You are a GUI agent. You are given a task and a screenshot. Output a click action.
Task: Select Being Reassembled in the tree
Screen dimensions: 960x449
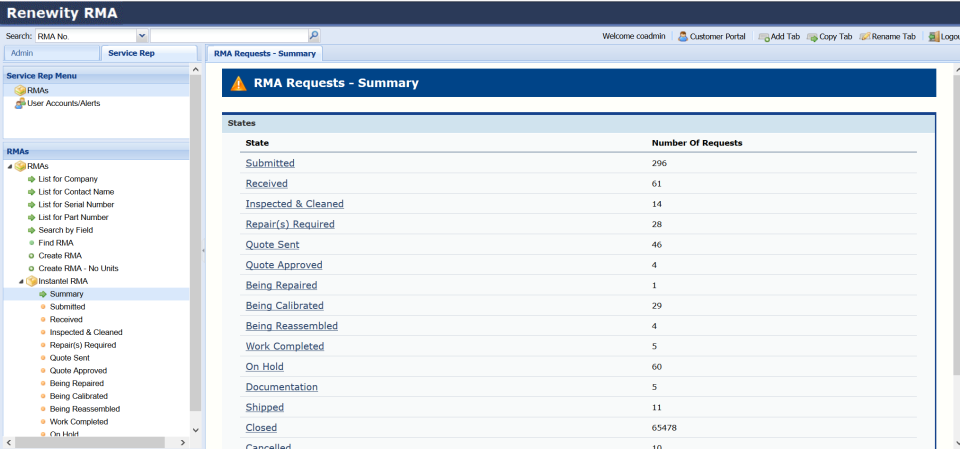pos(84,409)
